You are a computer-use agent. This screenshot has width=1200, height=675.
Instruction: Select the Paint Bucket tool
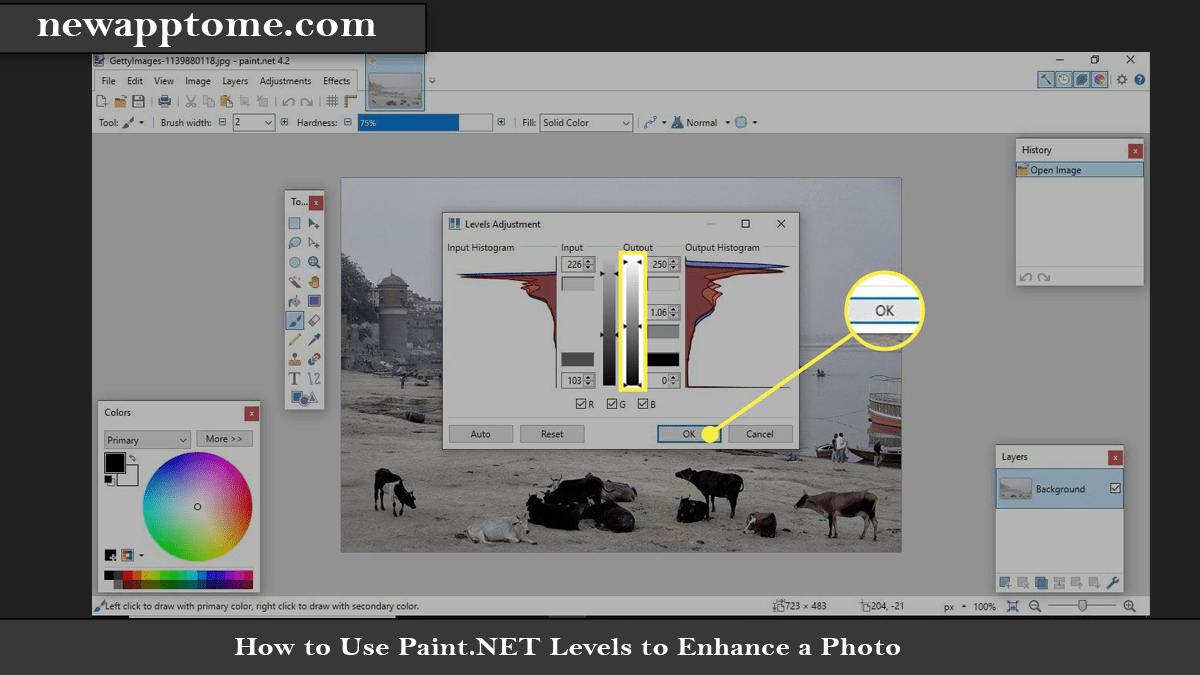click(x=293, y=299)
